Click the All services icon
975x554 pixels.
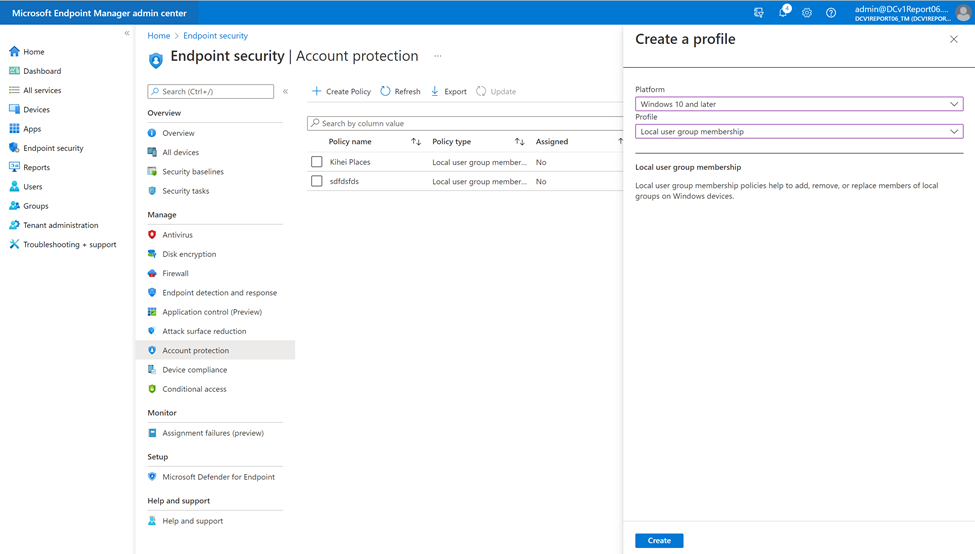14,90
